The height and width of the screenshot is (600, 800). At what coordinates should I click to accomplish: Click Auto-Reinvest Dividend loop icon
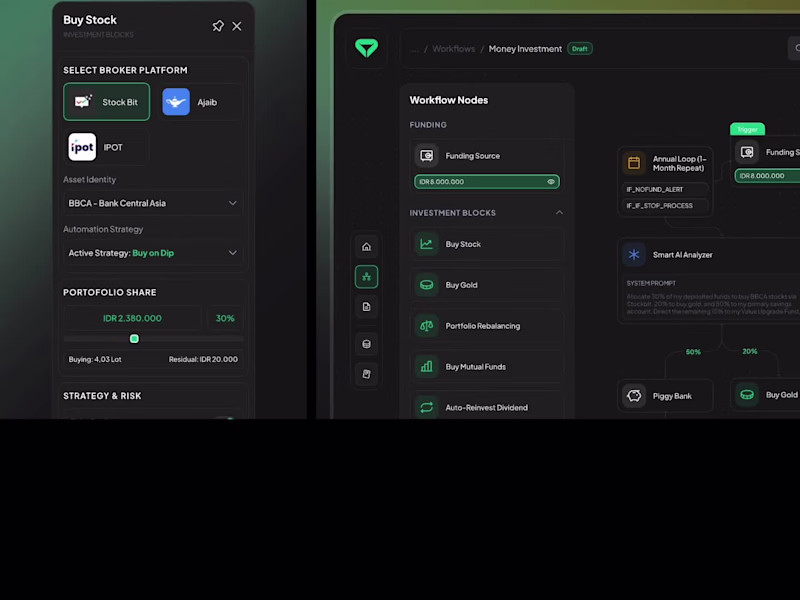point(427,407)
